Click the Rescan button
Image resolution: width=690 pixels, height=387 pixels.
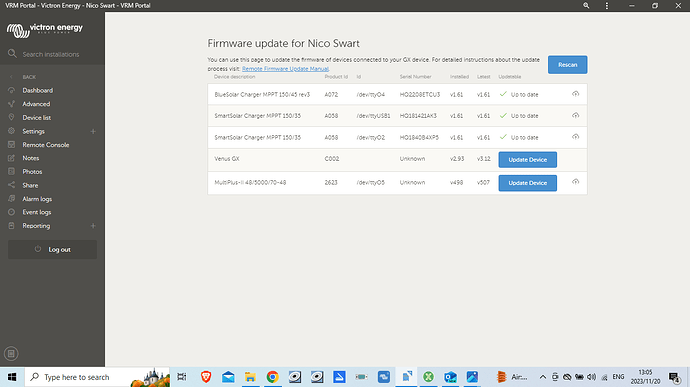click(567, 65)
